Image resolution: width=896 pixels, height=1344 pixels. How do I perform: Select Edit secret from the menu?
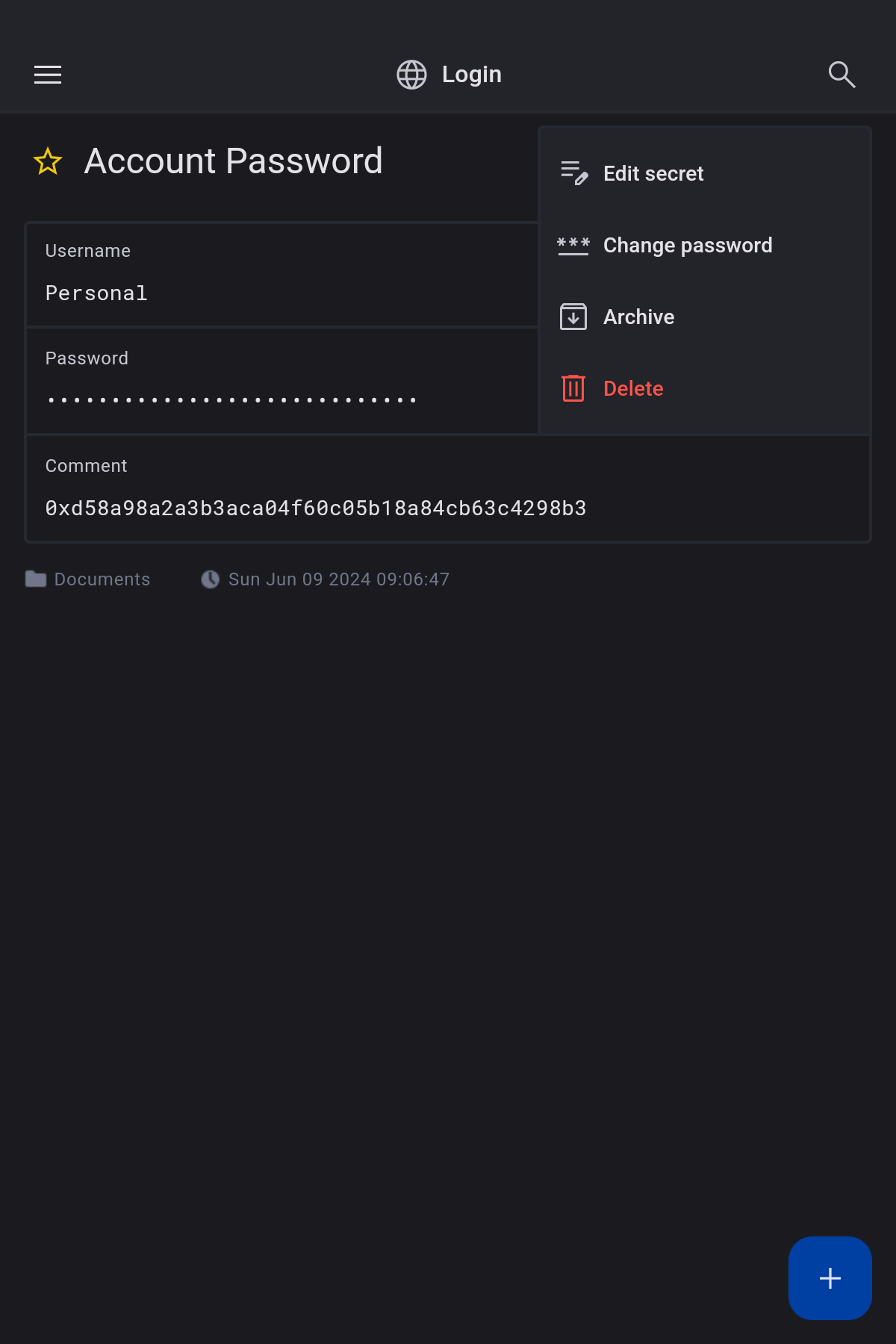coord(653,173)
